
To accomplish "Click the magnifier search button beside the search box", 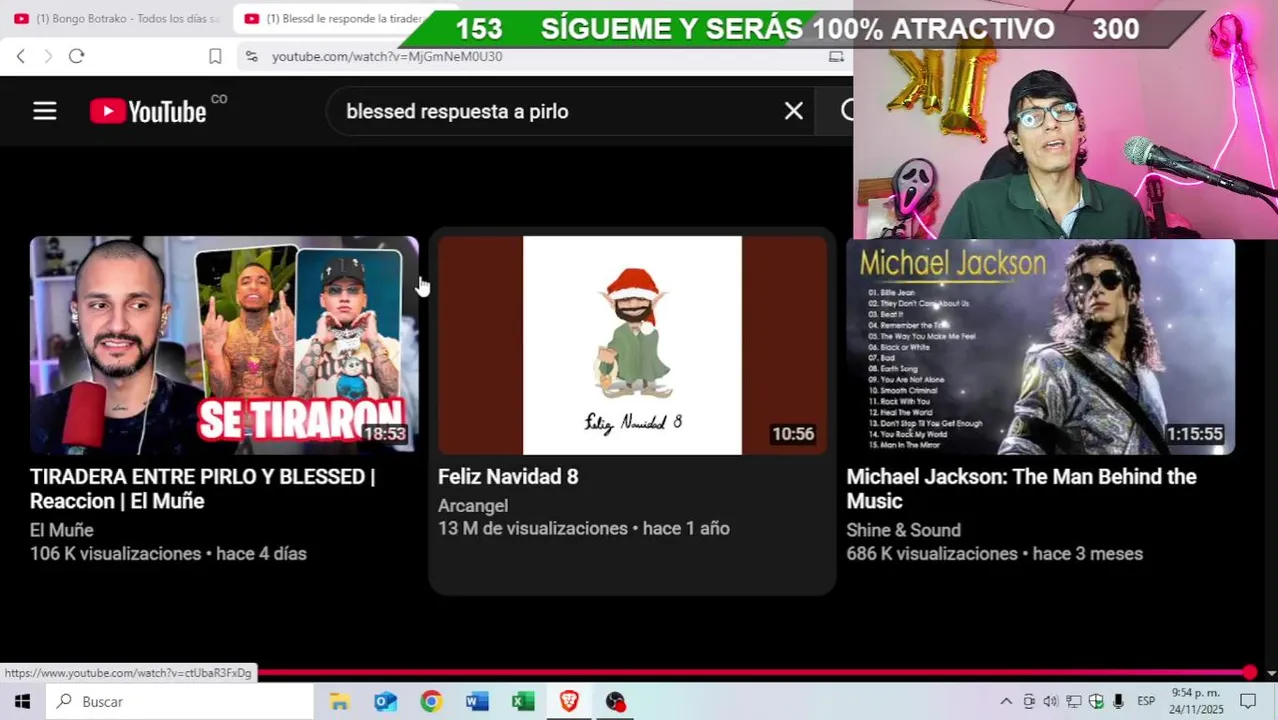I will (847, 111).
